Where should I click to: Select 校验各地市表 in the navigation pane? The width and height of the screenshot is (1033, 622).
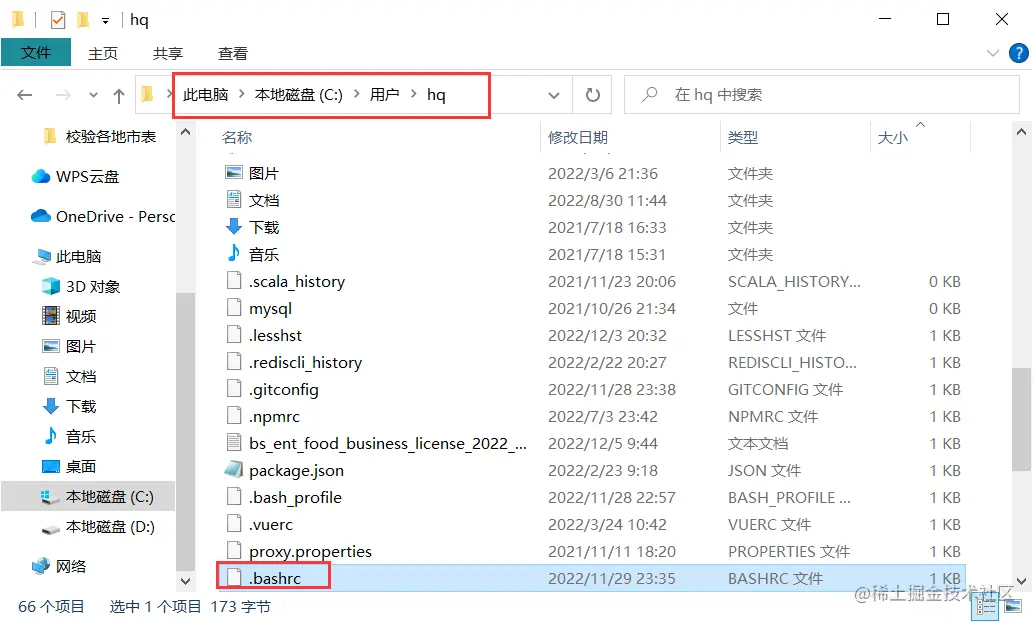tap(111, 136)
